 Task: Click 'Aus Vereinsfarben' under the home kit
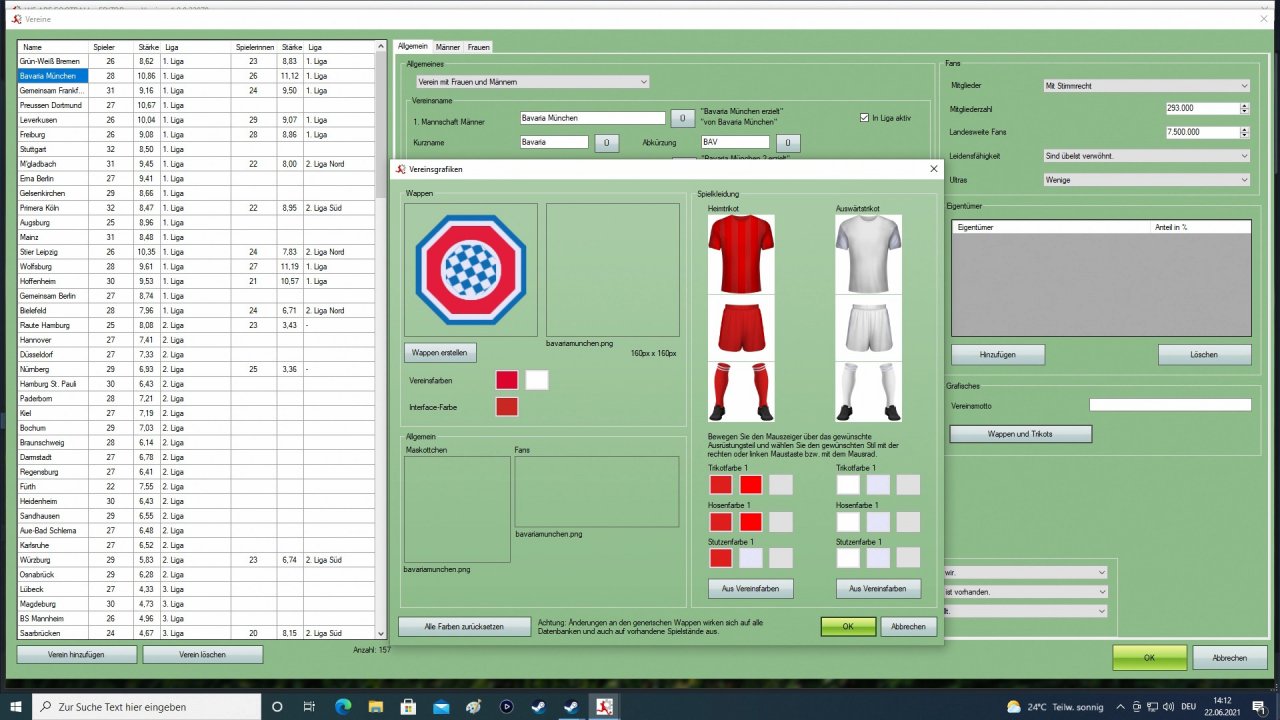pos(750,588)
